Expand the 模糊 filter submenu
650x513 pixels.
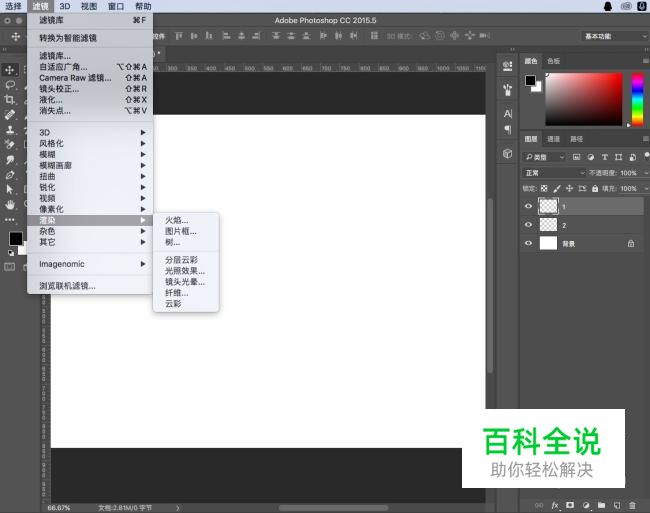[x=90, y=154]
